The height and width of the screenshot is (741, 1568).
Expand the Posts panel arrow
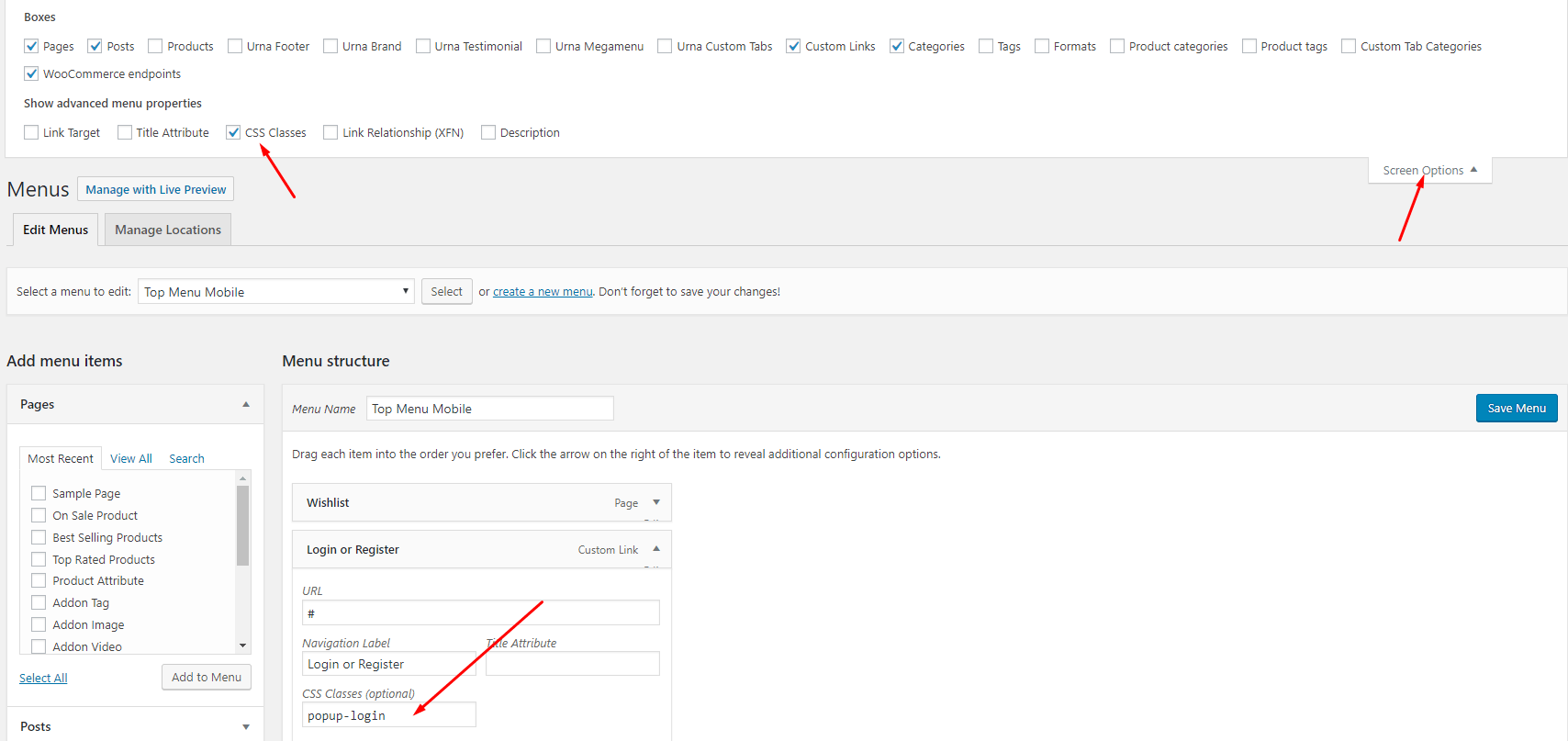tap(246, 726)
